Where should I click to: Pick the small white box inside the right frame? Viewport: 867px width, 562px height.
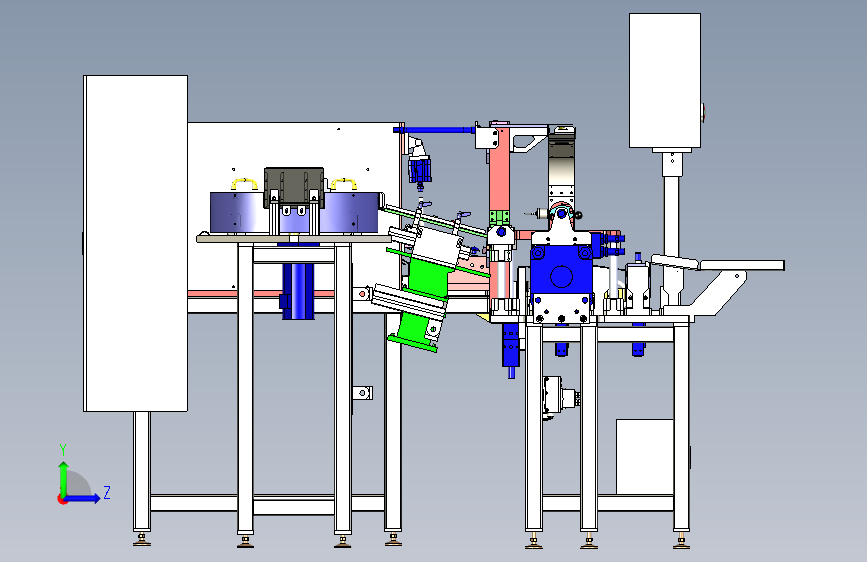[645, 457]
